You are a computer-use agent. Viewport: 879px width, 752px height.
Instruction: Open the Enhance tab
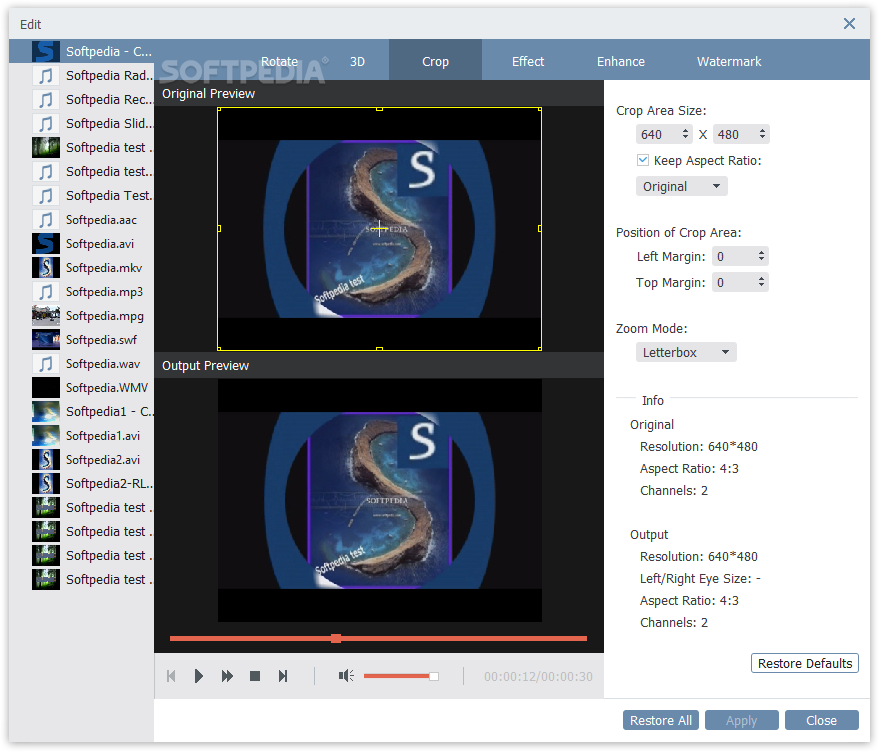point(621,62)
